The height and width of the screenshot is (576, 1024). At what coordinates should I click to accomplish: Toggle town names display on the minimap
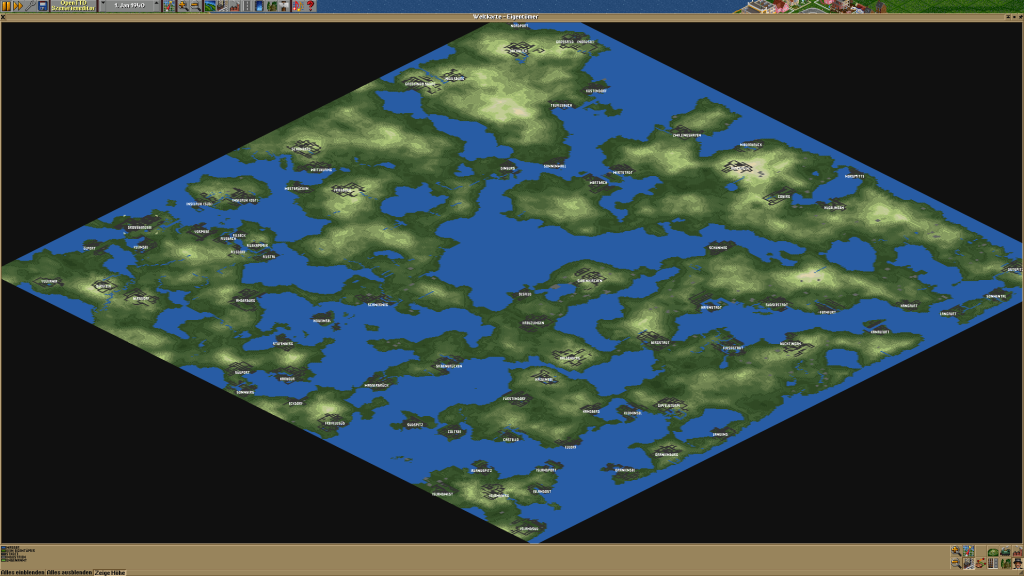click(x=968, y=563)
